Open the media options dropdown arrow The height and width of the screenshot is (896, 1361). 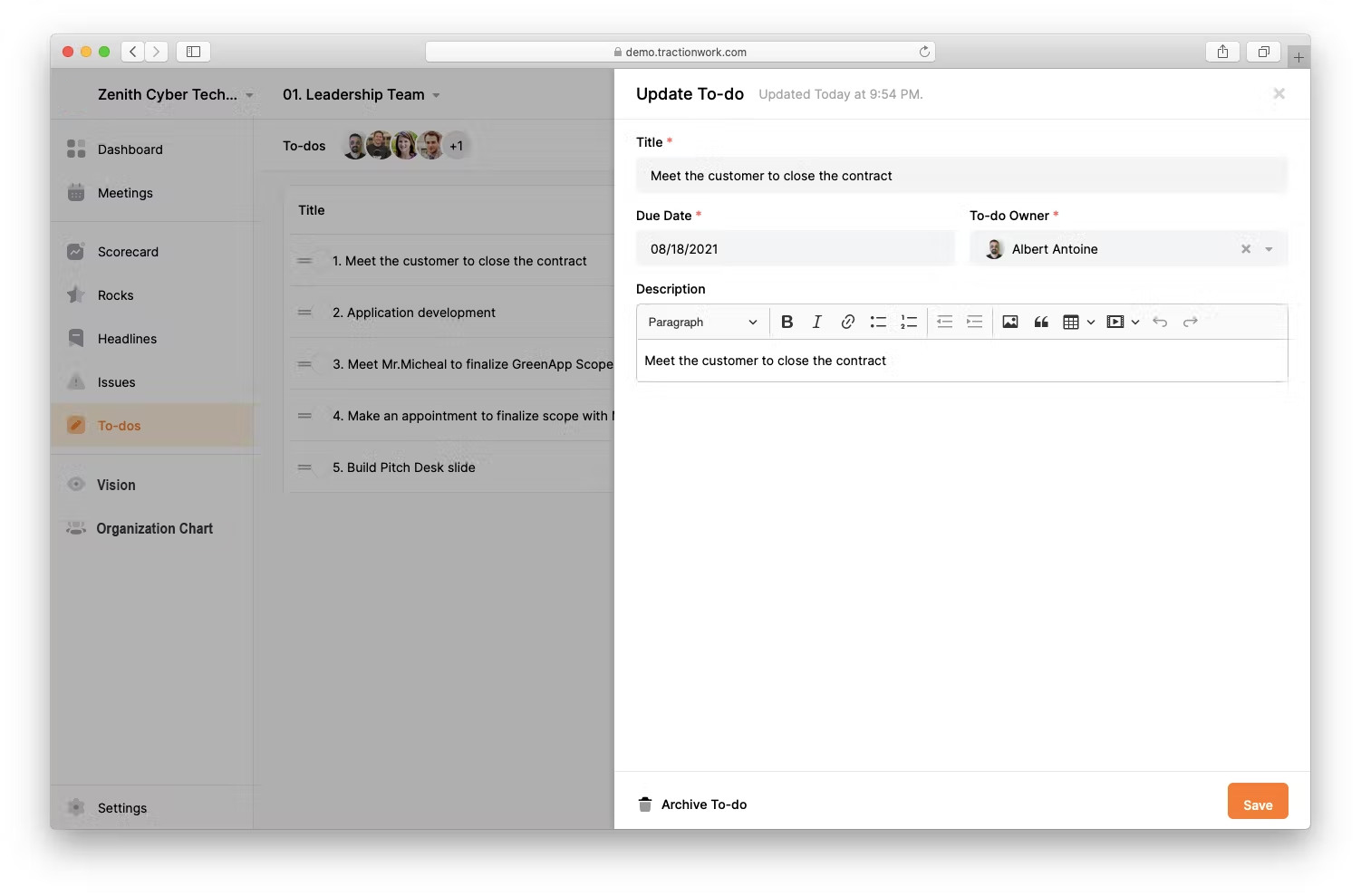[x=1134, y=322]
